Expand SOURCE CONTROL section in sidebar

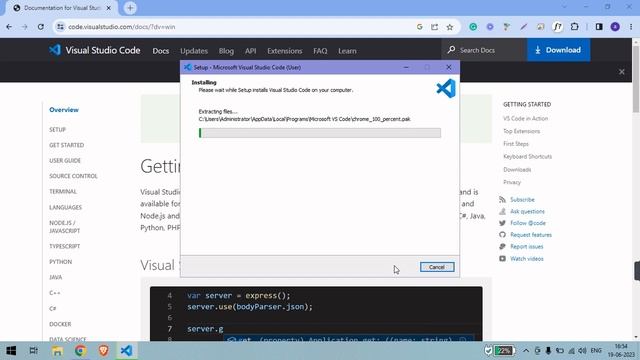coord(73,176)
